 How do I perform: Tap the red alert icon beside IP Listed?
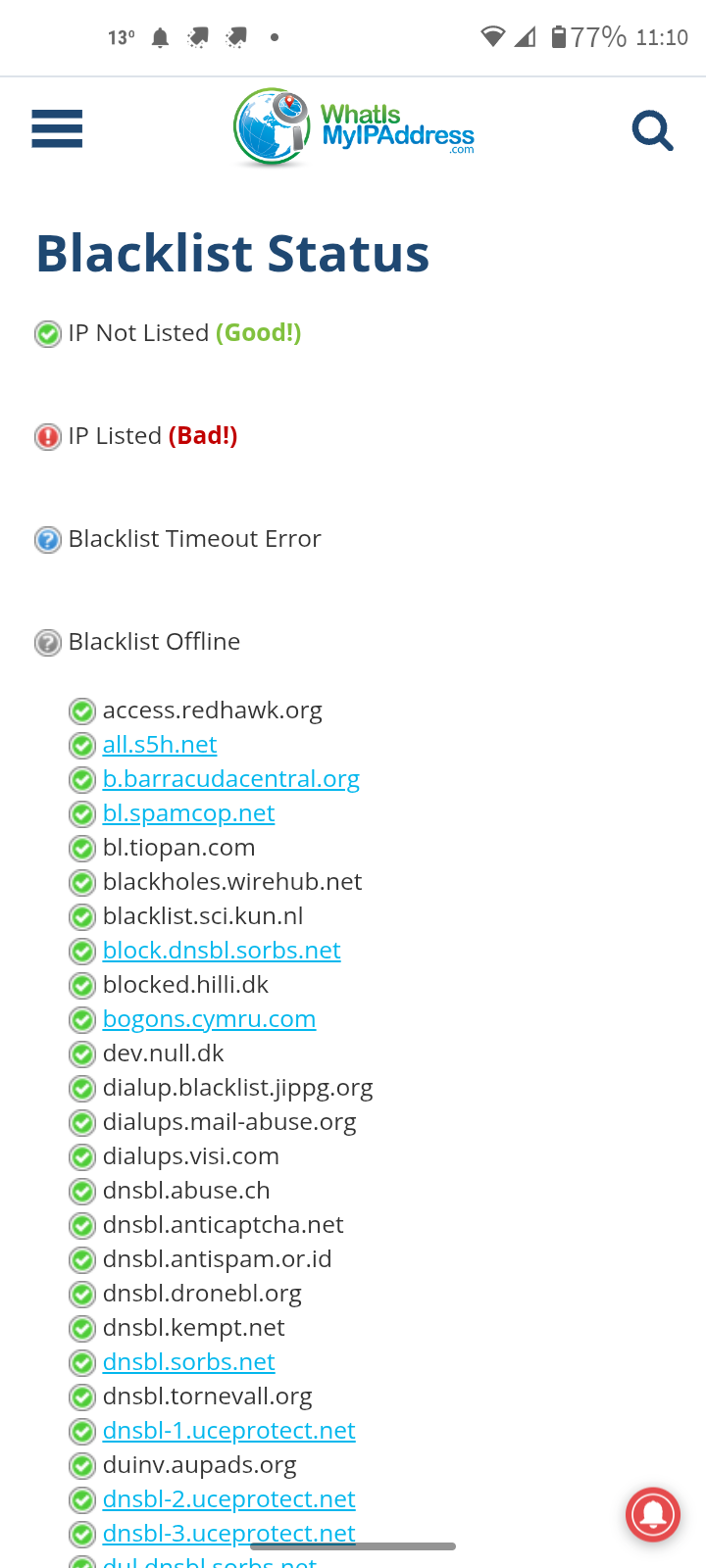(x=48, y=437)
